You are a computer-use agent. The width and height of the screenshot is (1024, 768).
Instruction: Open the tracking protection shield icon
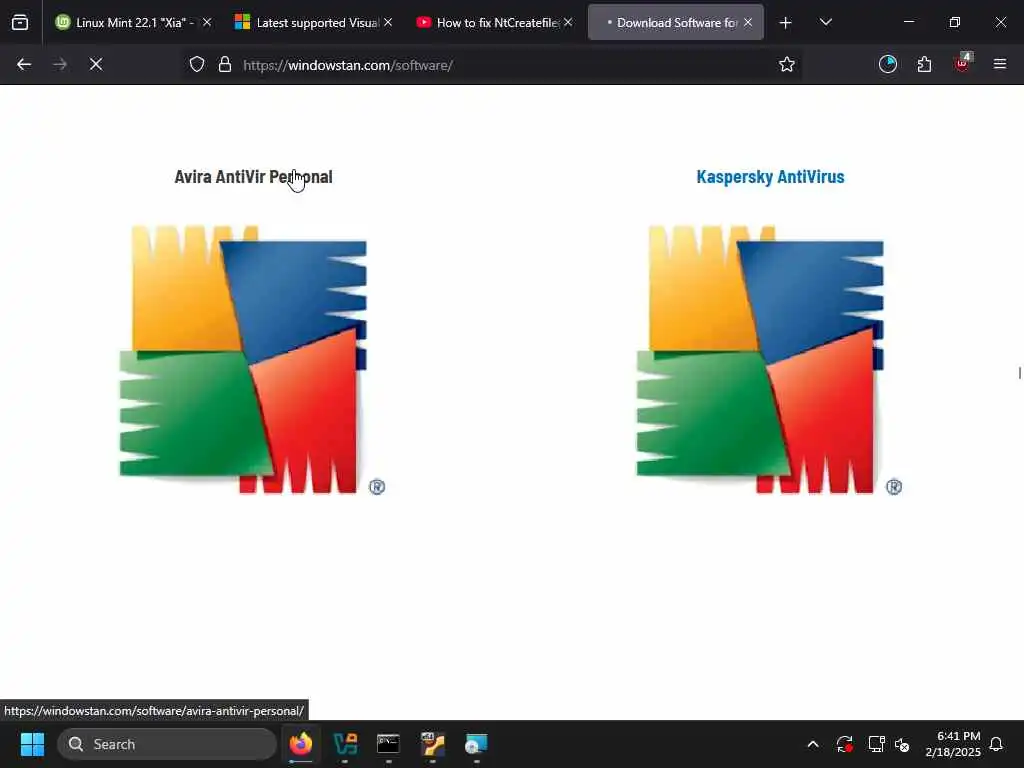coord(197,65)
